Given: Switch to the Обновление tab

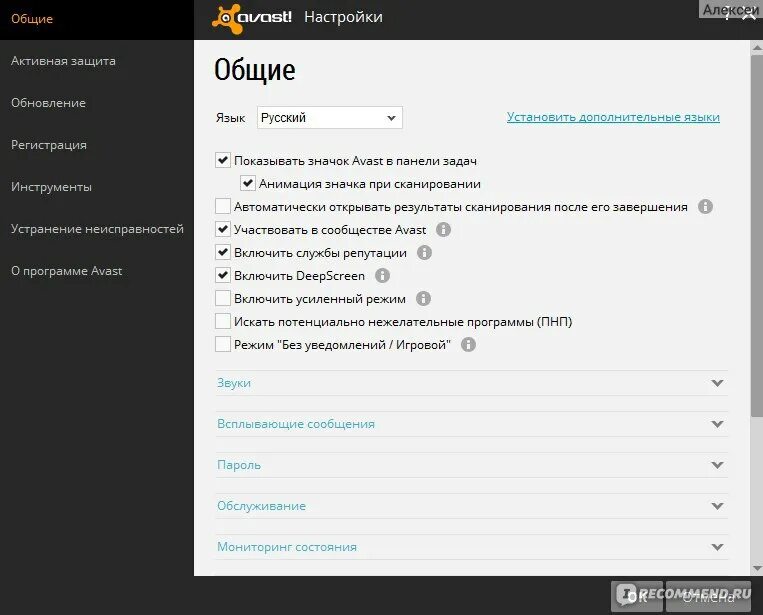Looking at the screenshot, I should point(97,103).
